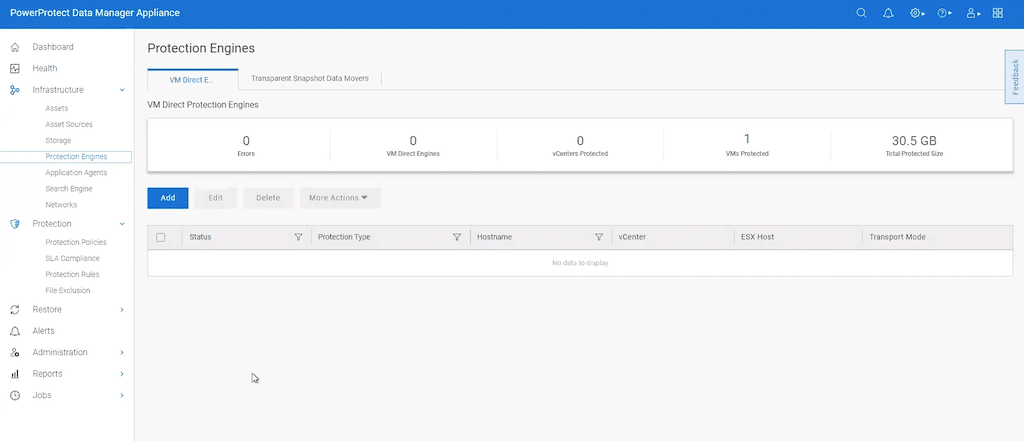Open the app launcher grid icon

(997, 13)
